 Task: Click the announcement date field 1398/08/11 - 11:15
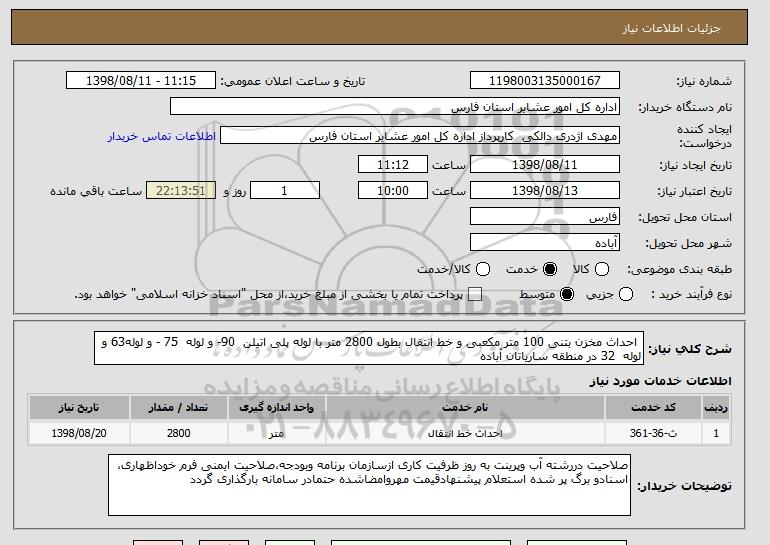pos(141,81)
